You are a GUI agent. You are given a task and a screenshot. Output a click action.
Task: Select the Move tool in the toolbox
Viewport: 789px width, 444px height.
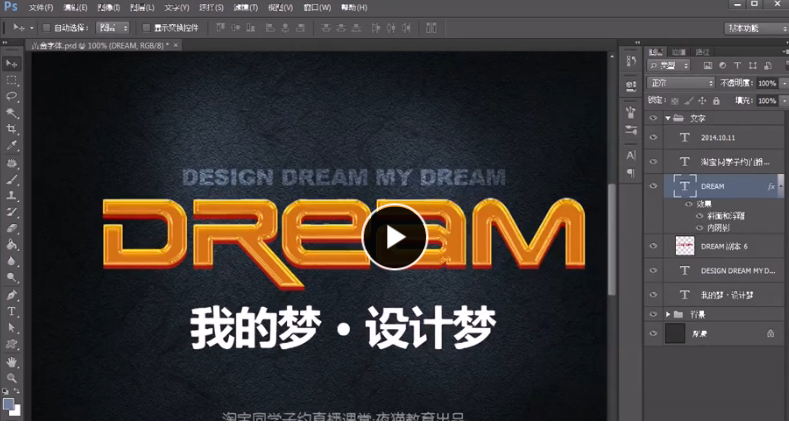point(11,64)
